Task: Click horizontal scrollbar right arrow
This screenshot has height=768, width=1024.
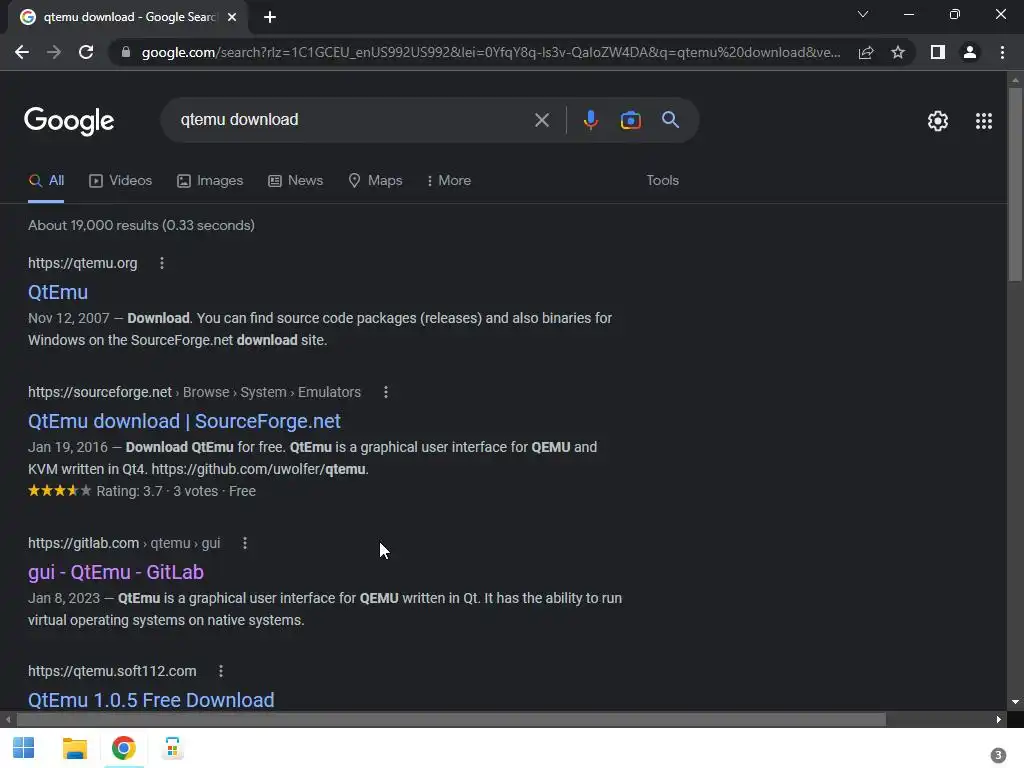Action: click(x=999, y=720)
